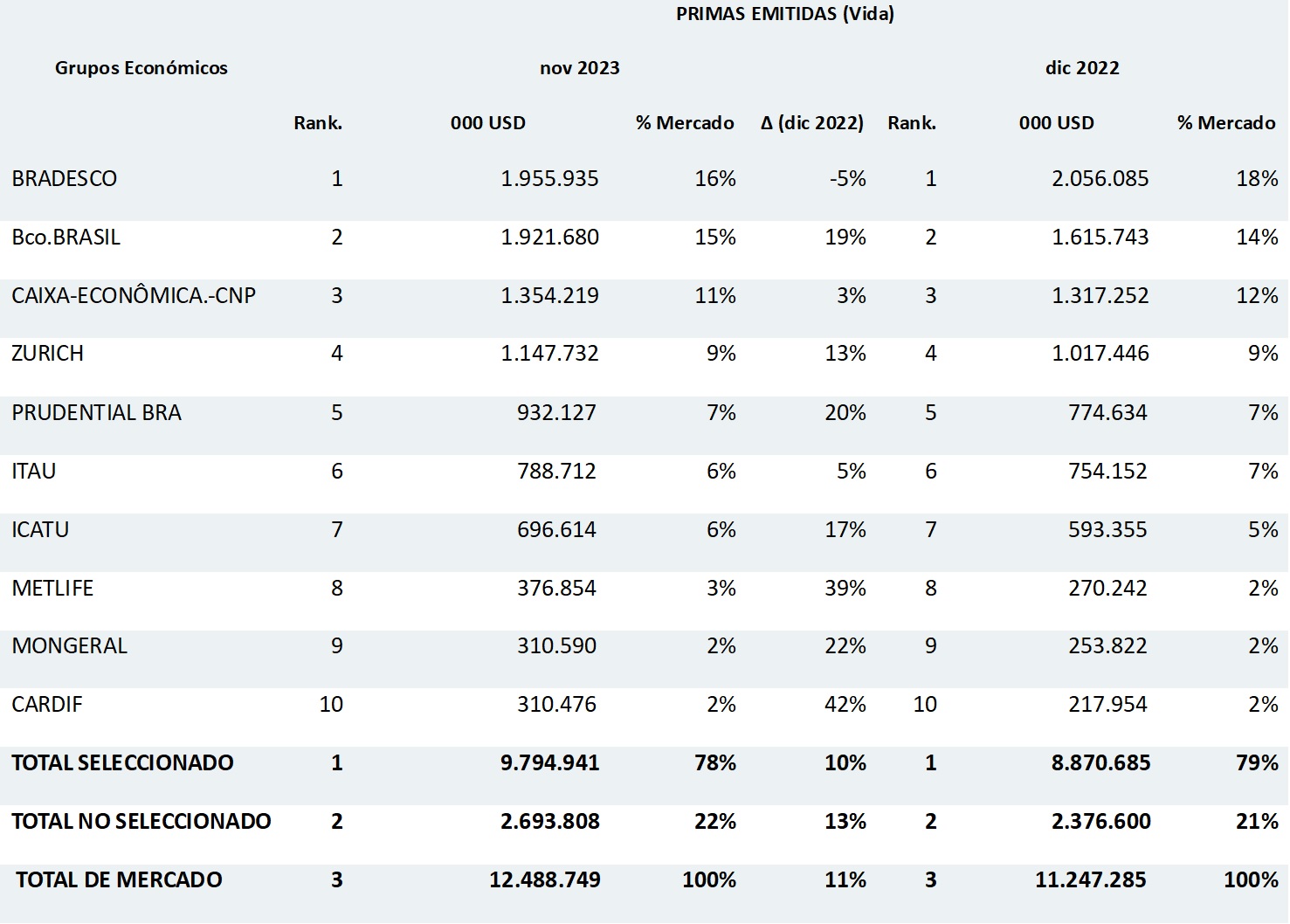Click Prudential's 2022 value 774.634

(x=1107, y=412)
